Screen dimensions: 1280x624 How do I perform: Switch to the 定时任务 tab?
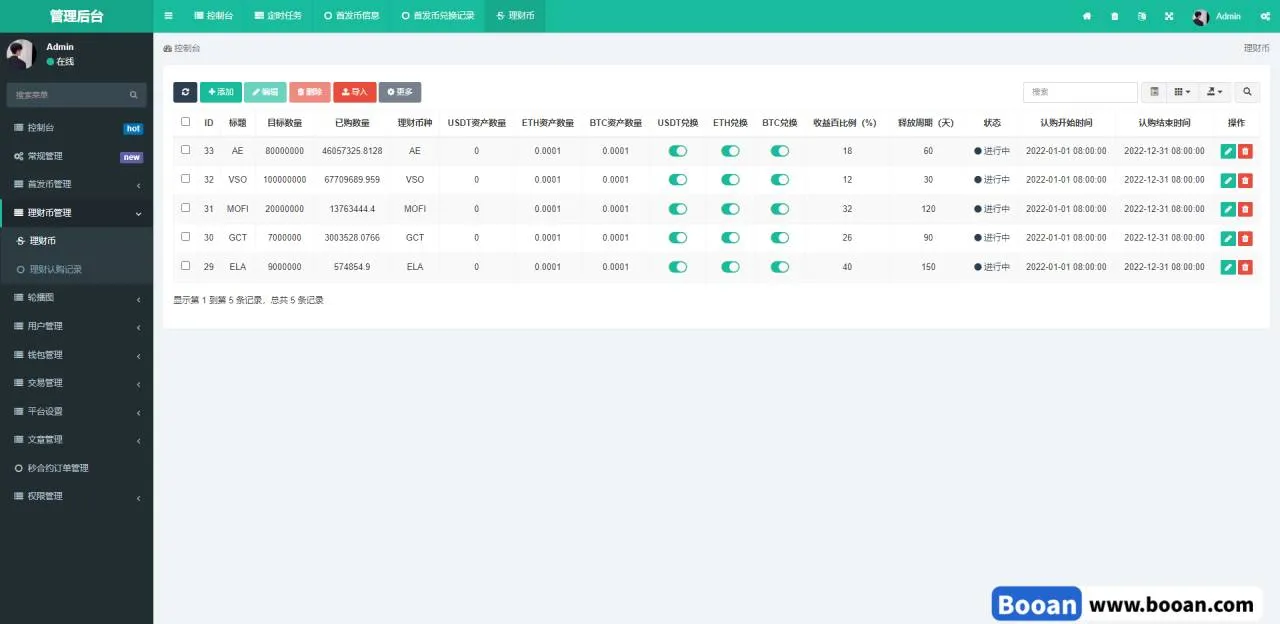pos(278,16)
